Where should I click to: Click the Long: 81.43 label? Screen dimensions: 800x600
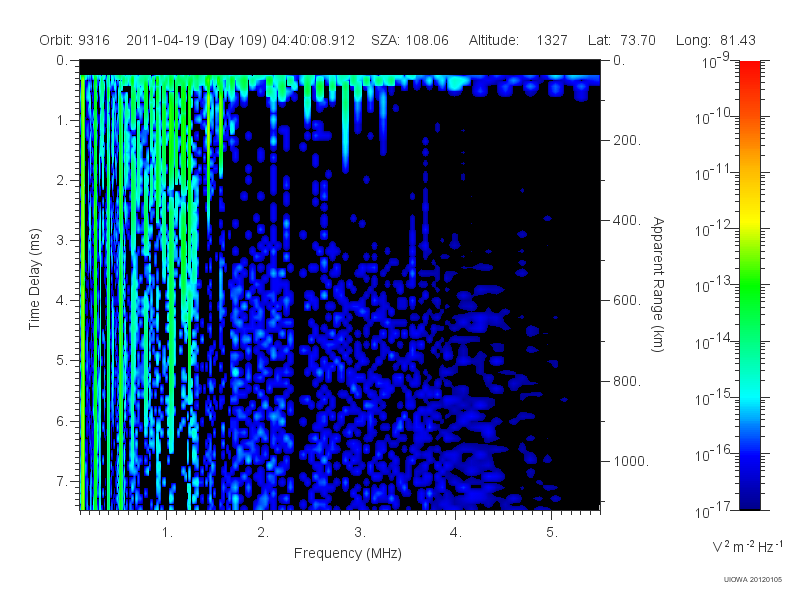tap(715, 40)
